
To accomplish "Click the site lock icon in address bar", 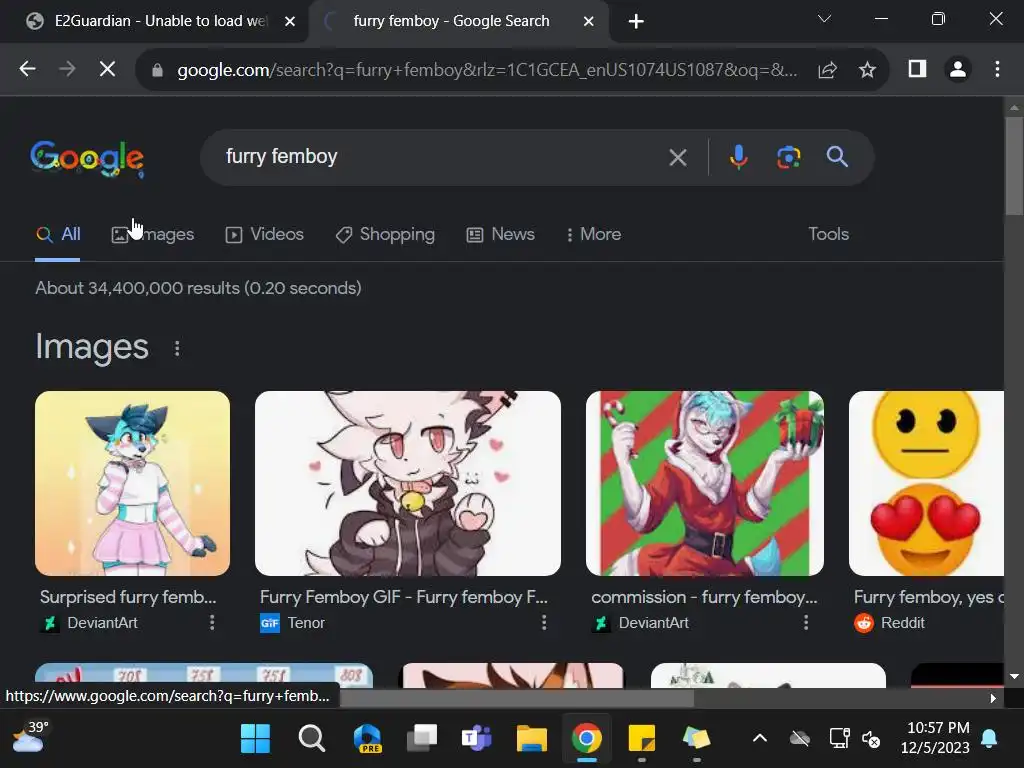I will click(x=157, y=69).
